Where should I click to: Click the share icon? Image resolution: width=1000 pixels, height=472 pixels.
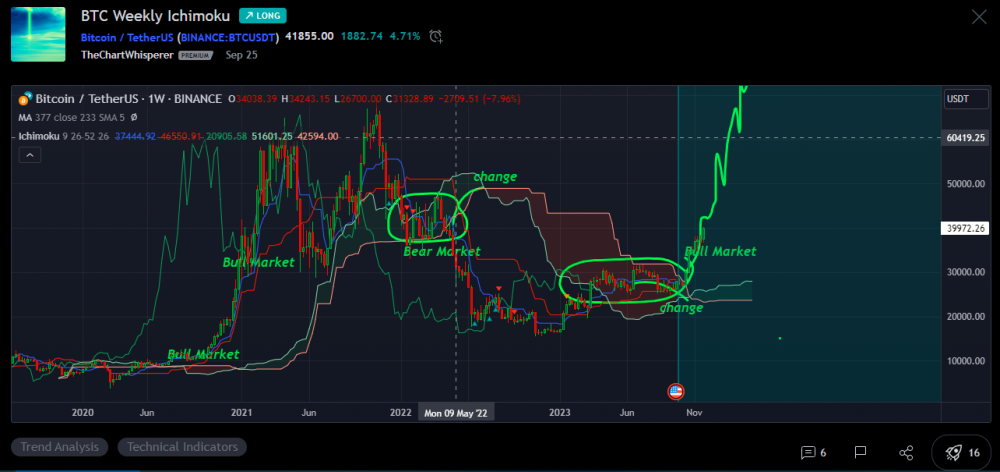point(906,453)
